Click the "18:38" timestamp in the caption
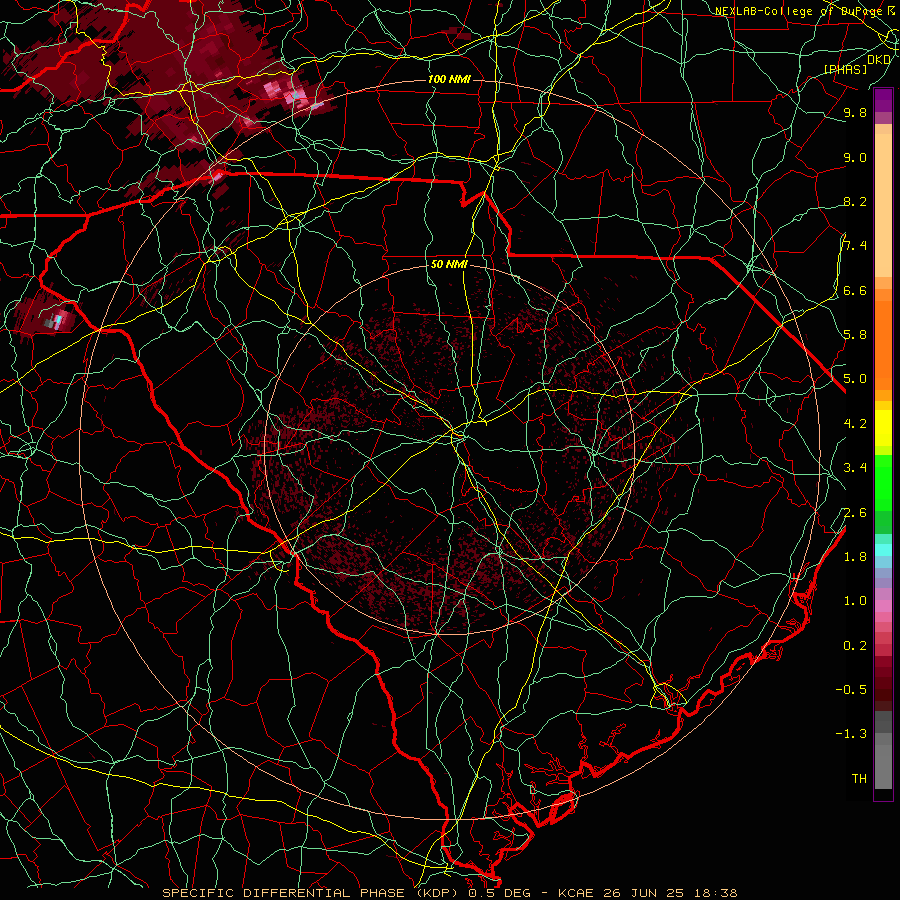900x900 pixels. point(715,893)
